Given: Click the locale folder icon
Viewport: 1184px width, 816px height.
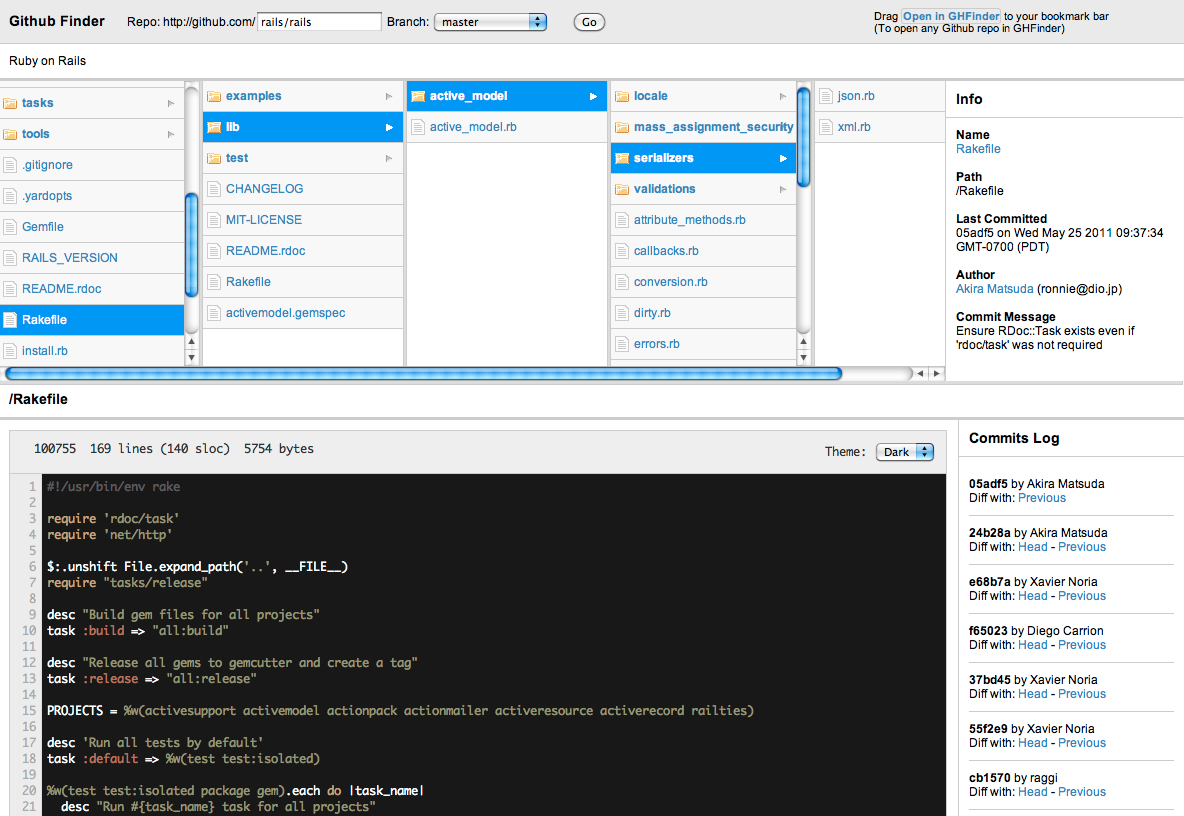Looking at the screenshot, I should 621,97.
